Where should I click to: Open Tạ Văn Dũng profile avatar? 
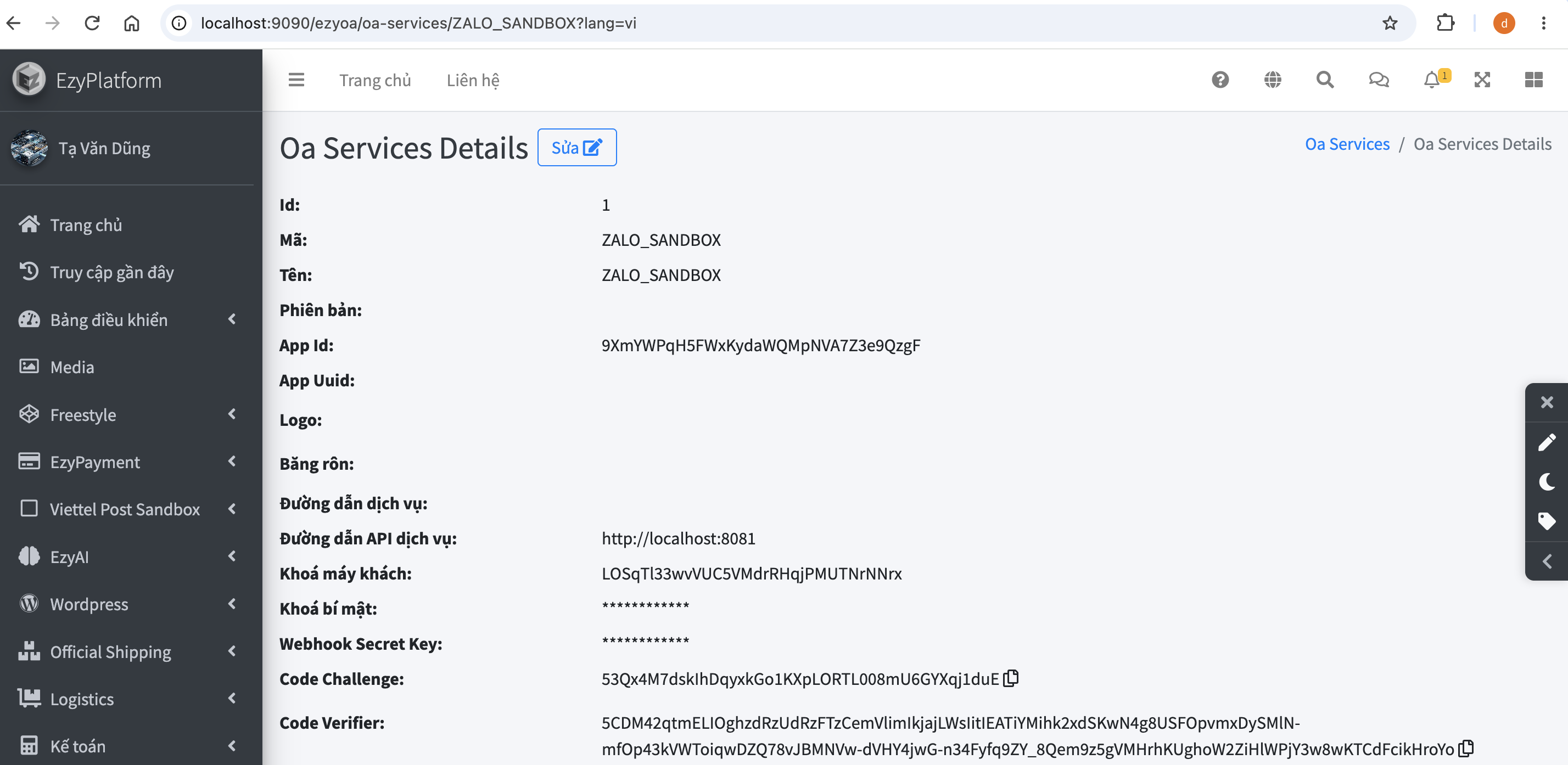tap(29, 148)
